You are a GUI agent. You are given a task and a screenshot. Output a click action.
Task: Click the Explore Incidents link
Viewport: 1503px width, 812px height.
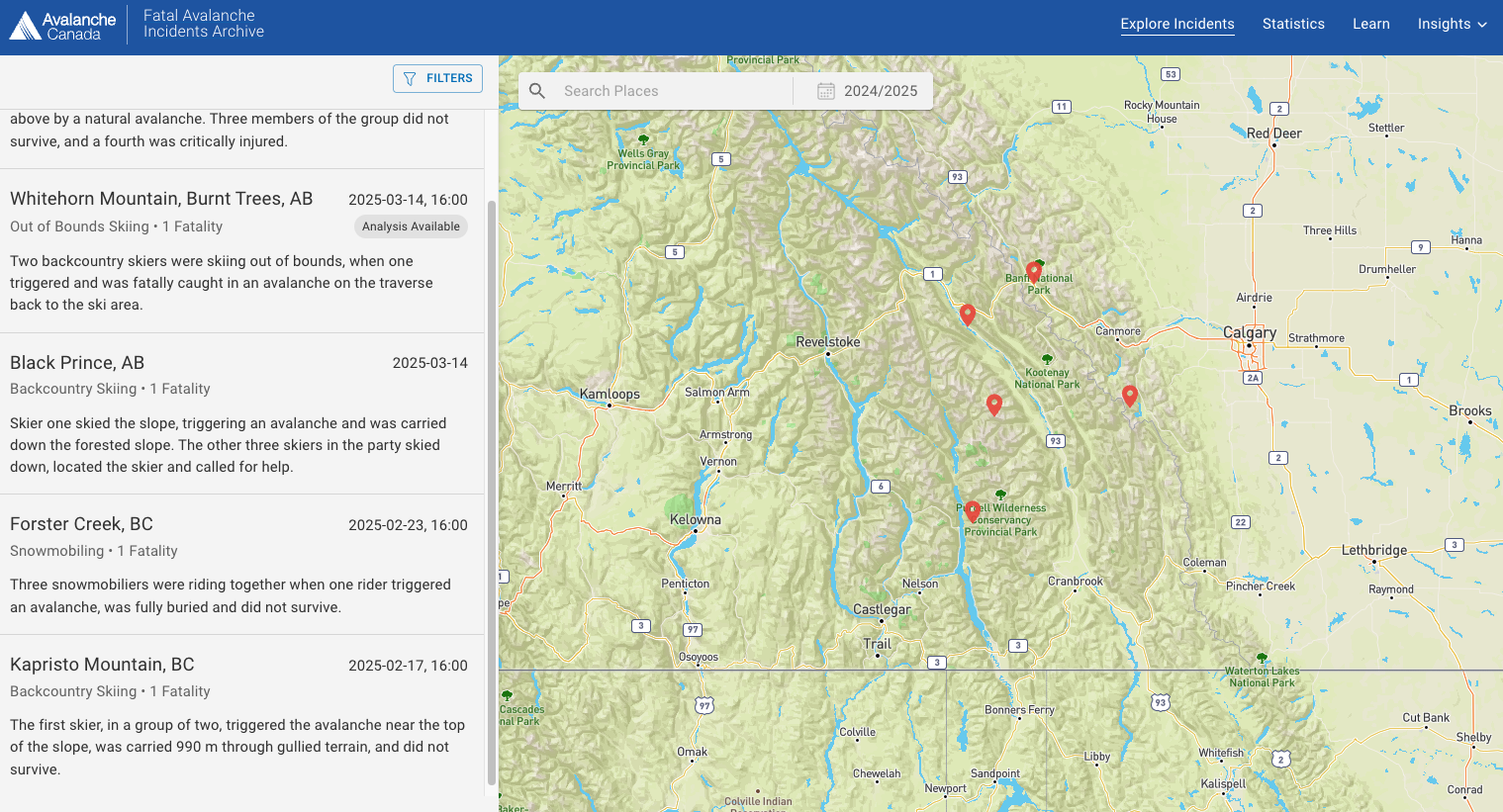point(1177,24)
